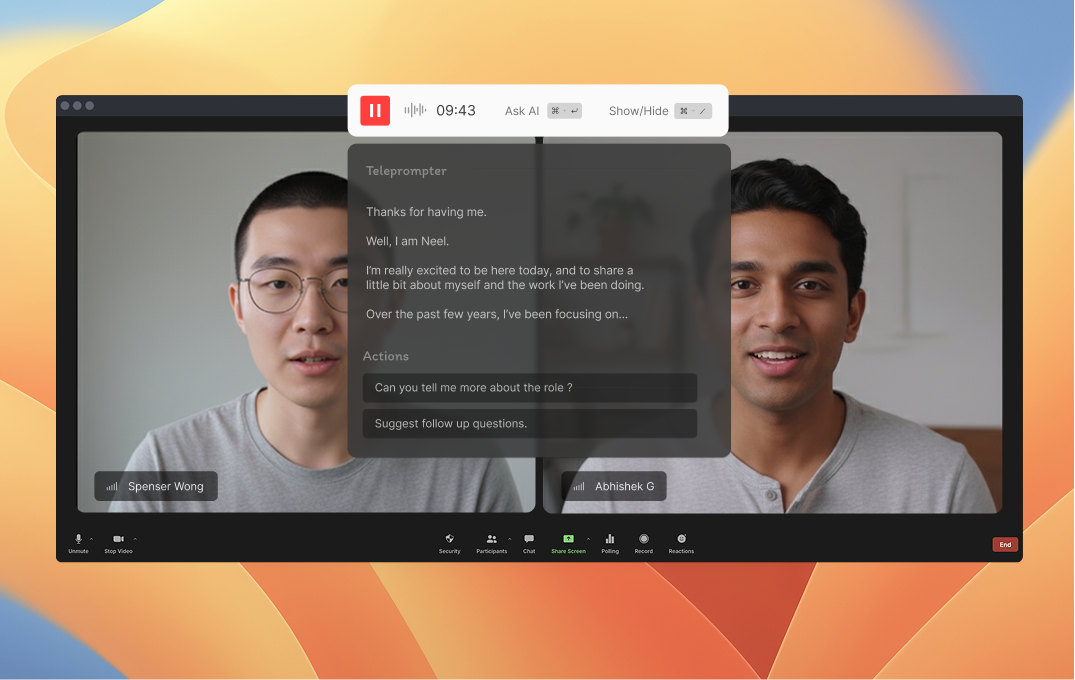The image size is (1075, 680).
Task: Start Record in the meeting toolbar
Action: [644, 544]
